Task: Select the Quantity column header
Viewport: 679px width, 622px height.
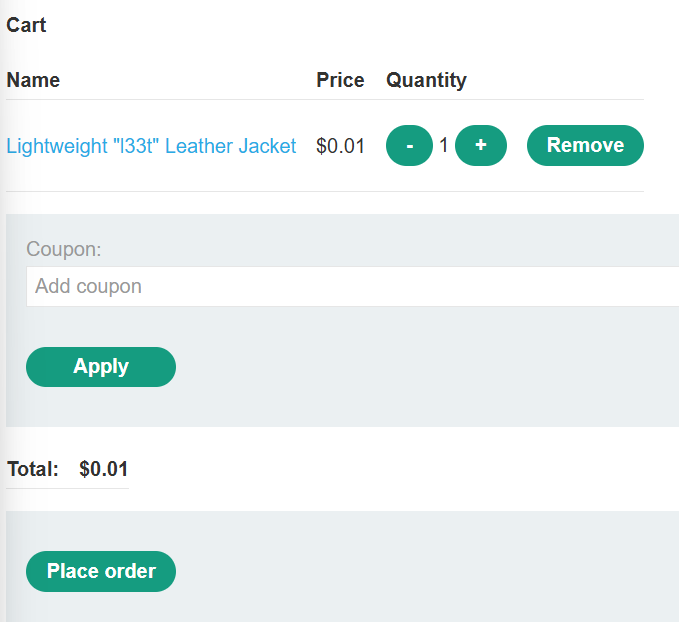Action: (426, 80)
